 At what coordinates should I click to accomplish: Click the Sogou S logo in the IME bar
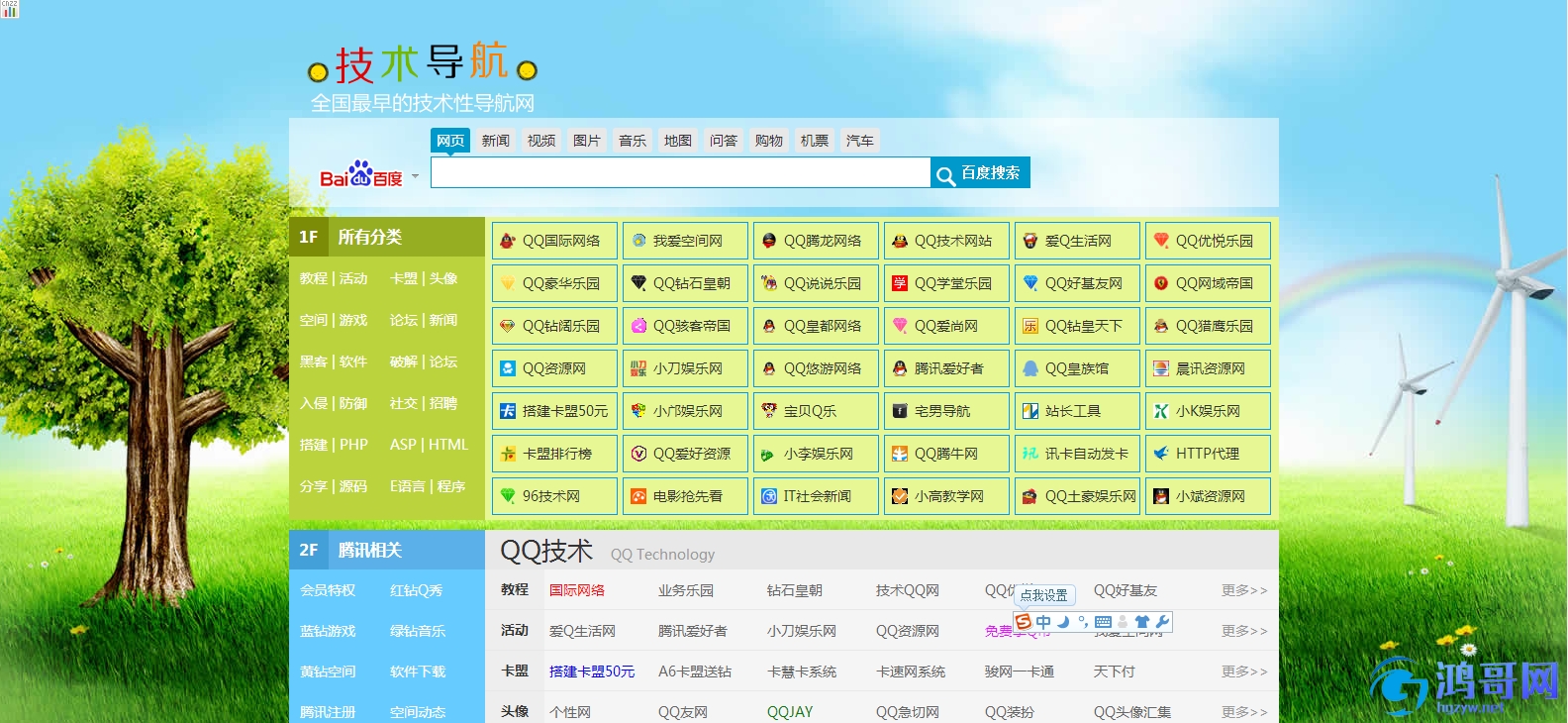click(x=1024, y=622)
